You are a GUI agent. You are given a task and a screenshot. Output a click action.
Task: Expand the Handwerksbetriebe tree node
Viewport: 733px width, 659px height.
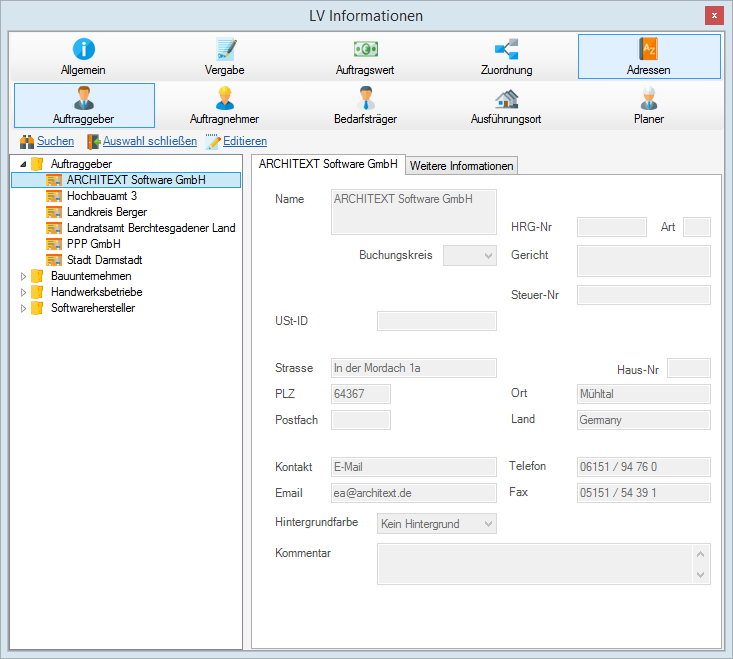click(x=23, y=293)
